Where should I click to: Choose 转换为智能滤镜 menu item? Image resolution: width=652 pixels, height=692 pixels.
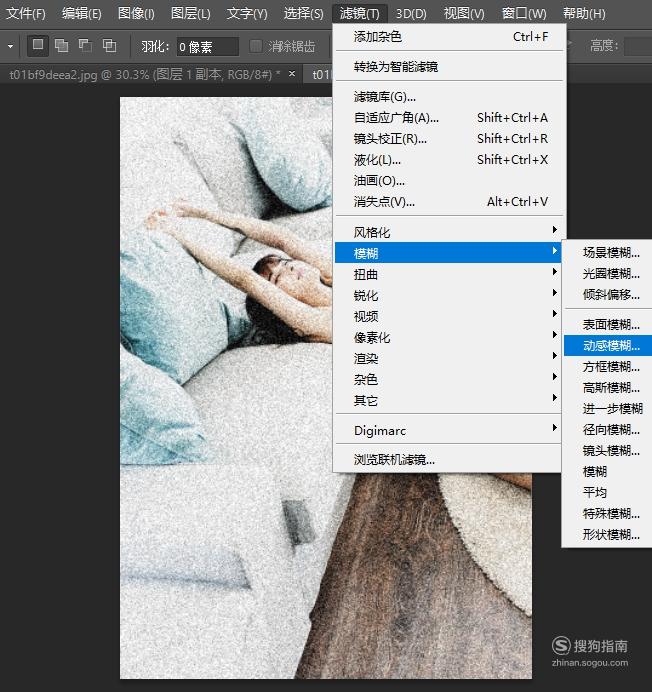point(449,67)
